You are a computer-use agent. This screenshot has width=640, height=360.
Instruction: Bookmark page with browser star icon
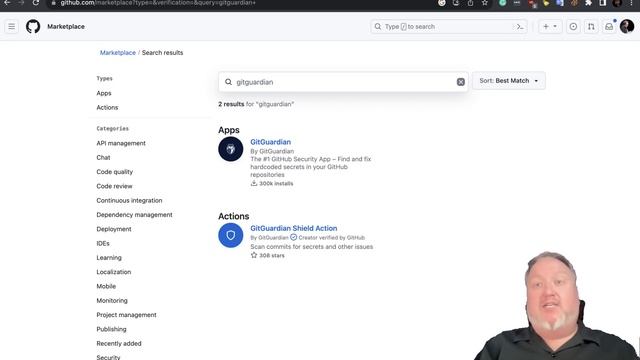484,3
